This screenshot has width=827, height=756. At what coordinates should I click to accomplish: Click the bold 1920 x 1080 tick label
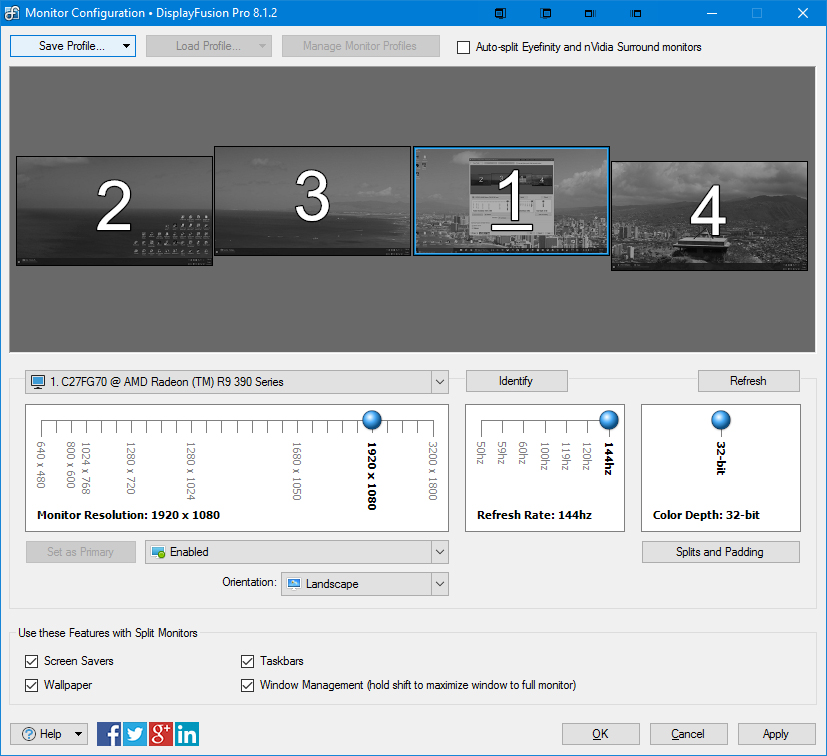pos(372,476)
